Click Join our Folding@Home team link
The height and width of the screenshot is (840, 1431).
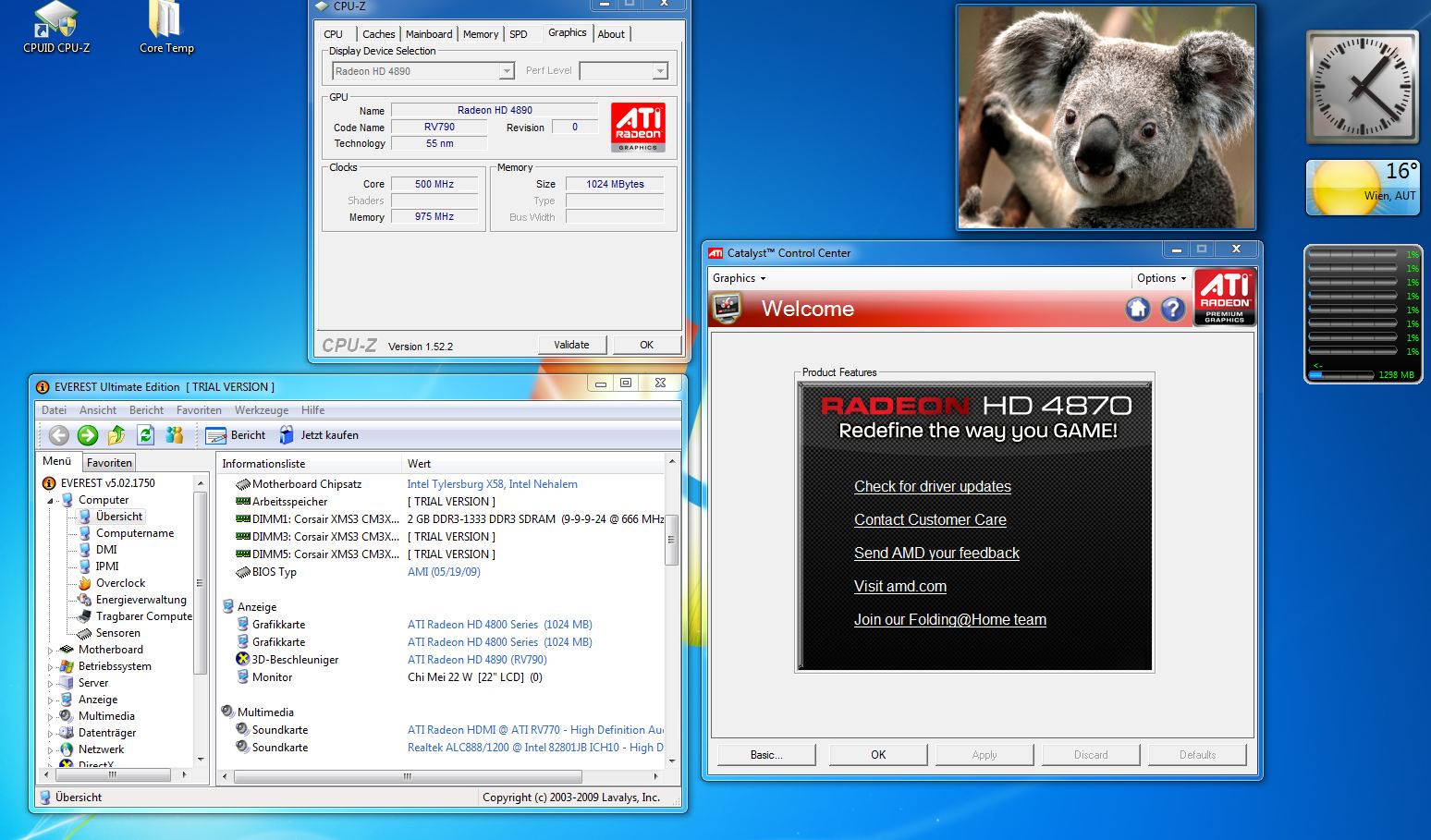point(950,620)
